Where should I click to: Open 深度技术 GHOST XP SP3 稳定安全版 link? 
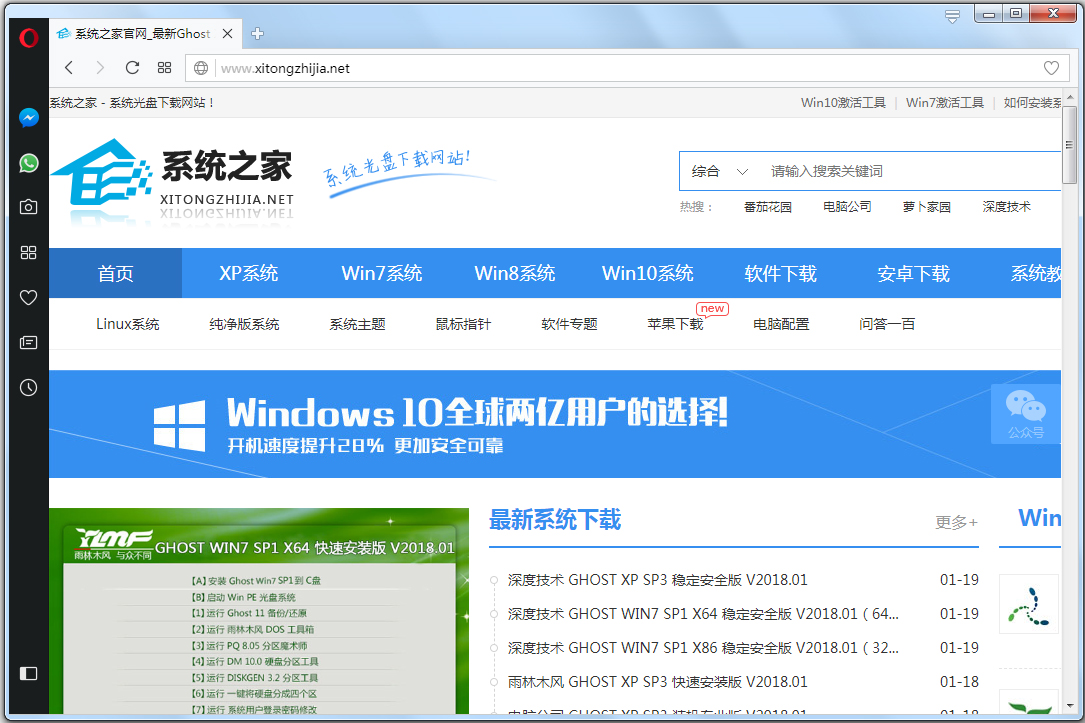pyautogui.click(x=657, y=580)
